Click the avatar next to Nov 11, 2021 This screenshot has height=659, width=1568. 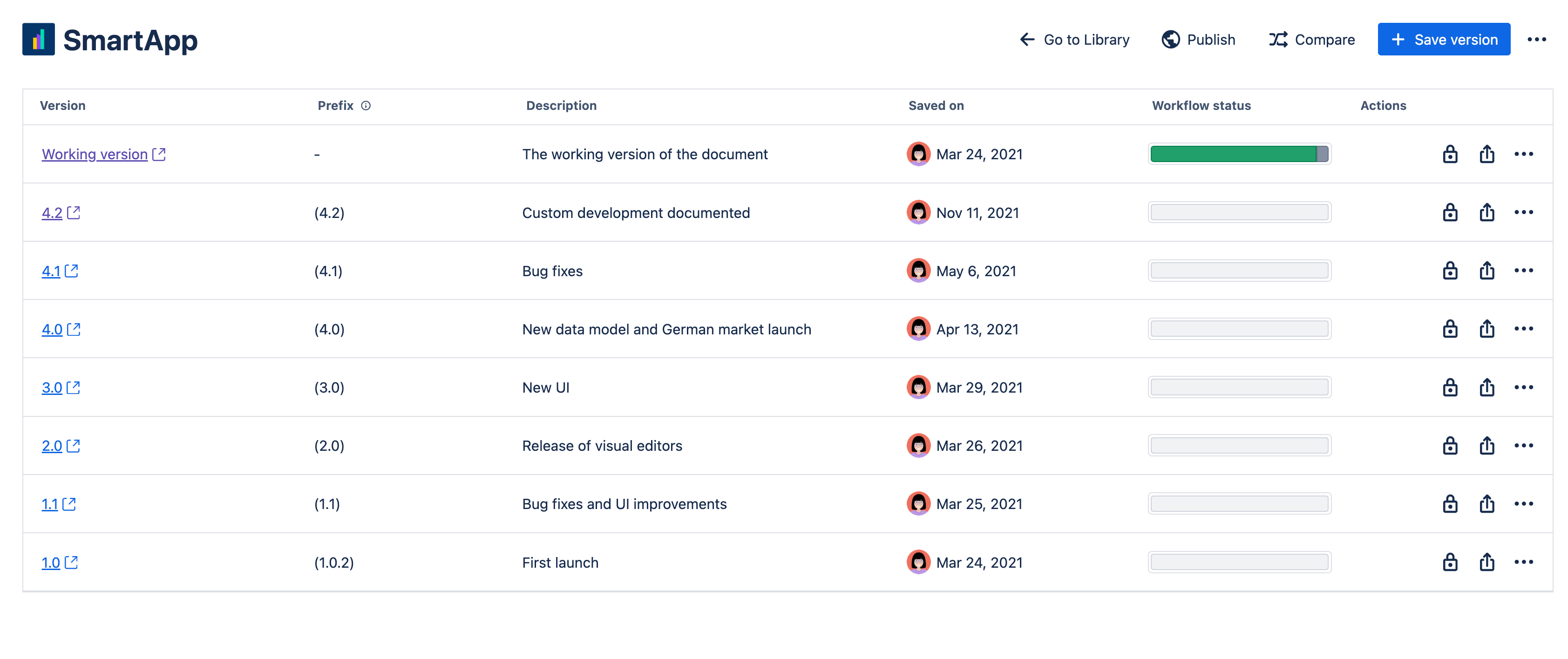coord(919,212)
